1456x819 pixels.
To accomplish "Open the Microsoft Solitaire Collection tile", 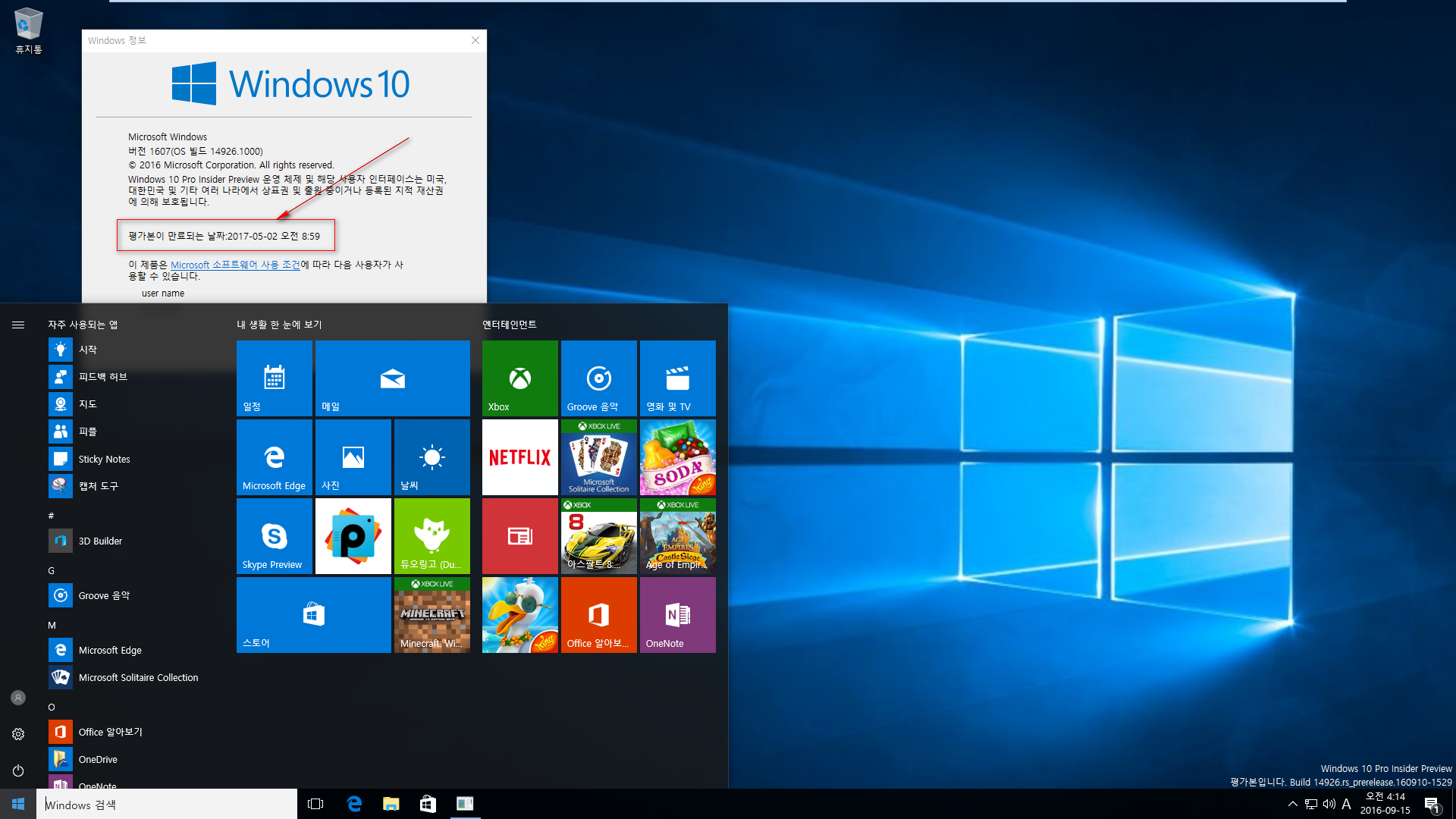I will click(599, 457).
